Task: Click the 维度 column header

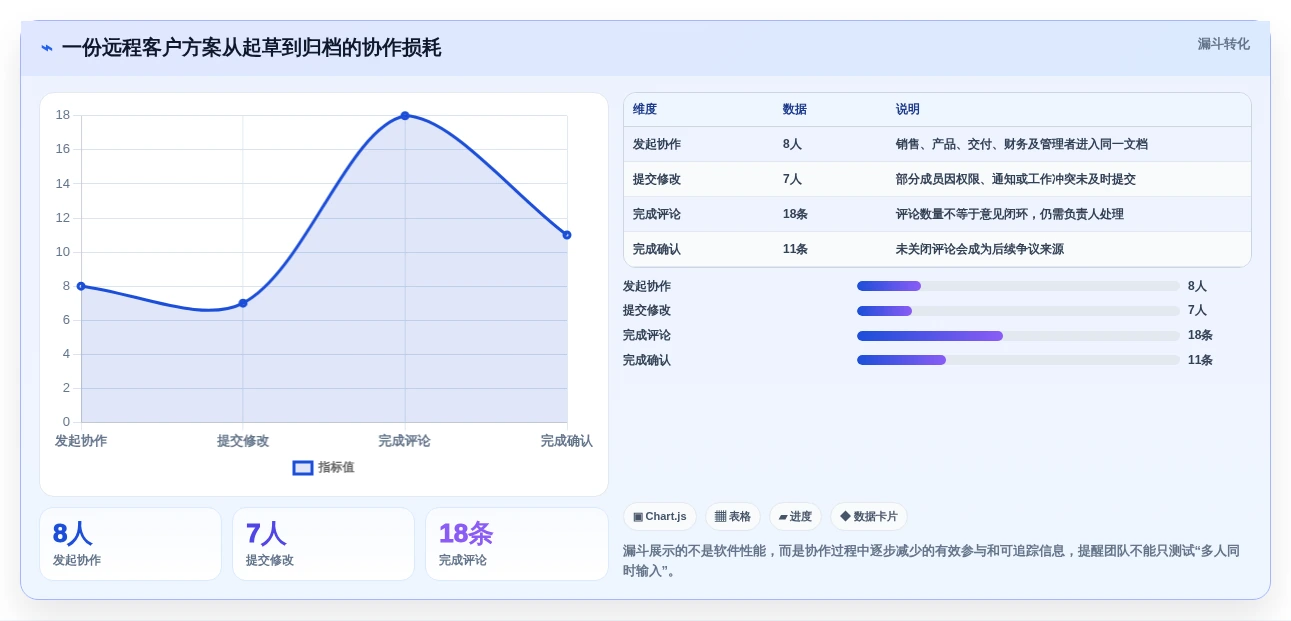Action: coord(645,110)
